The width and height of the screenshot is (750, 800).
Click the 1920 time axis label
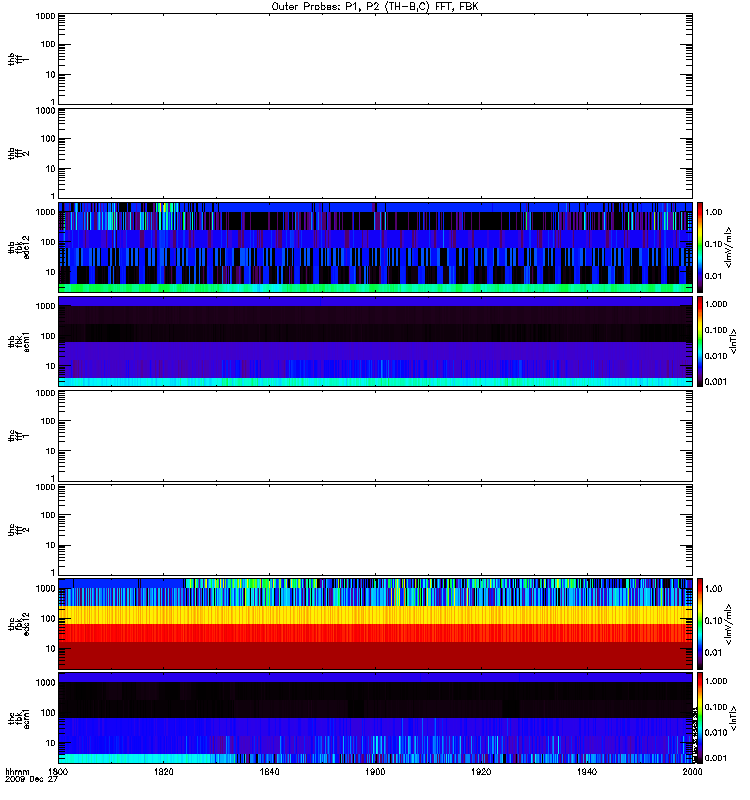point(481,772)
